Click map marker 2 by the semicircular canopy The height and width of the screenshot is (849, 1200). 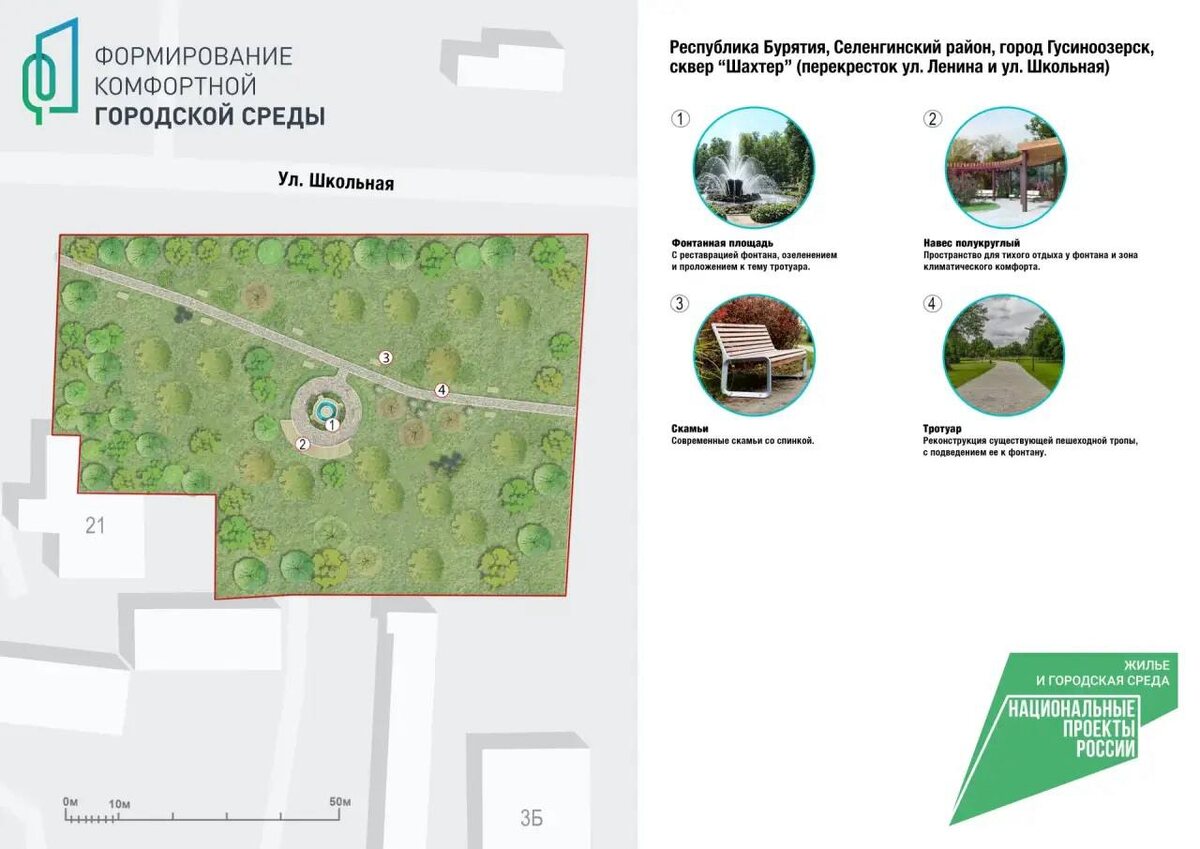(303, 443)
